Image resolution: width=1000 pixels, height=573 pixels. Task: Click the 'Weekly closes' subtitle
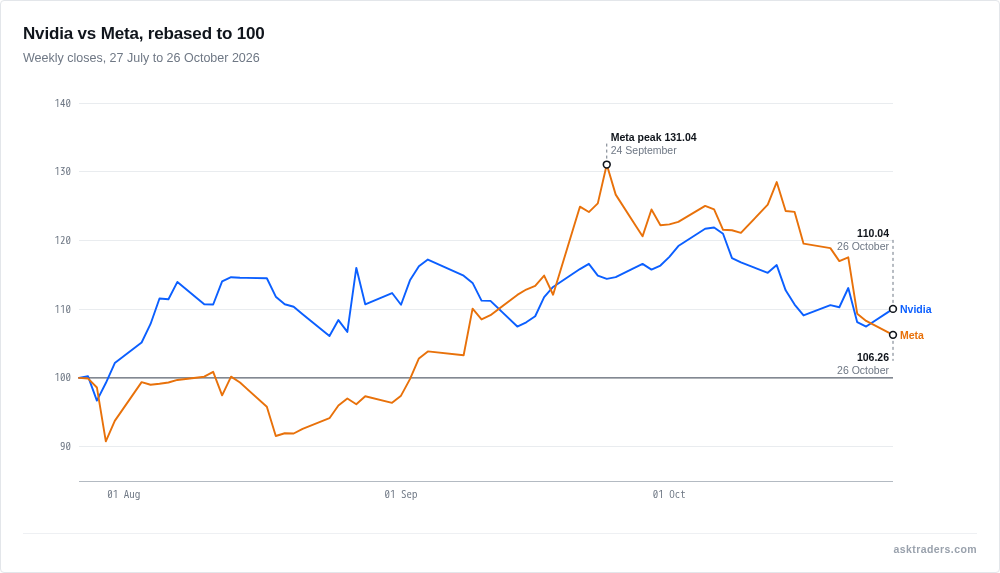pyautogui.click(x=141, y=58)
